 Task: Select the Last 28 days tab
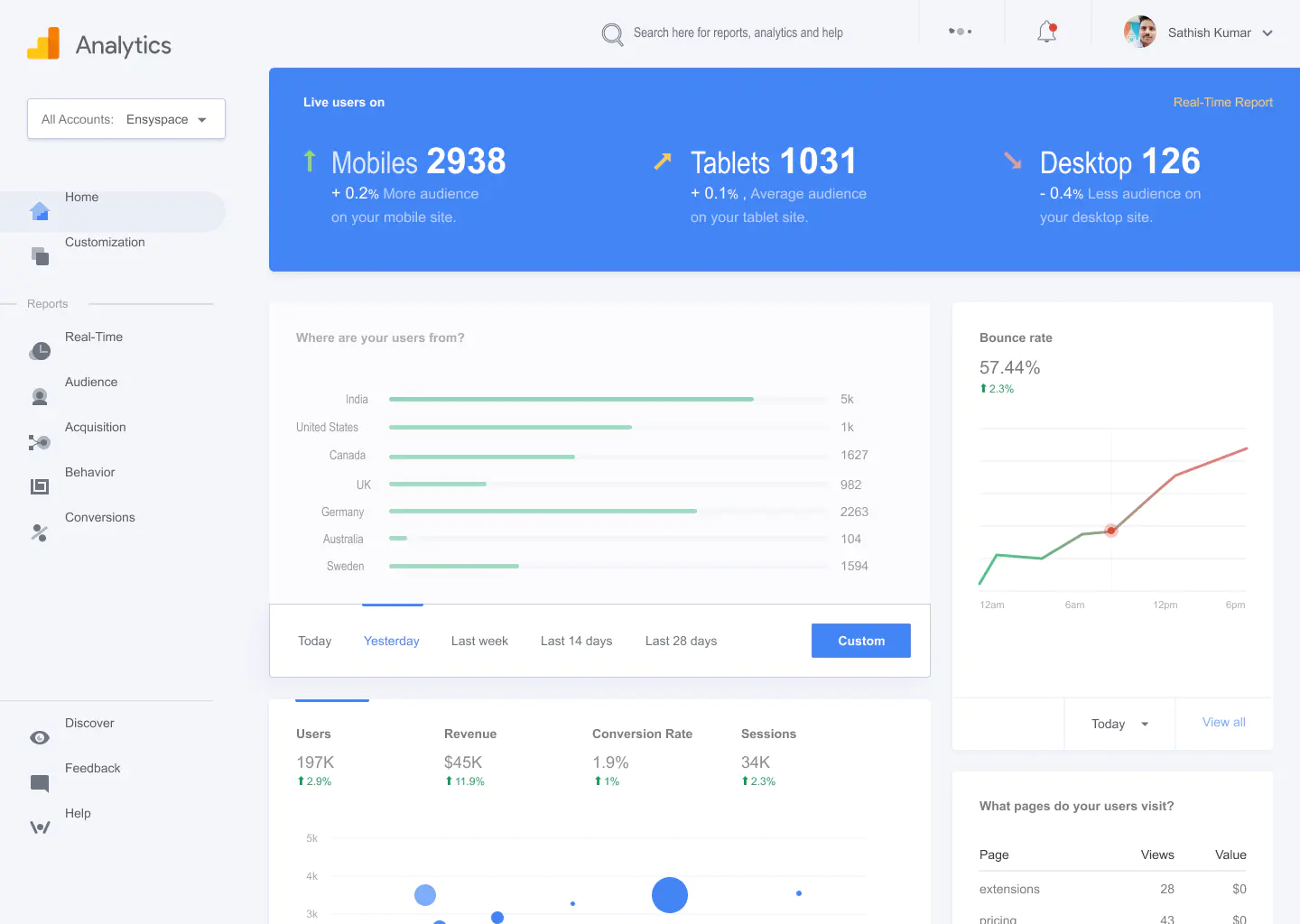click(681, 641)
